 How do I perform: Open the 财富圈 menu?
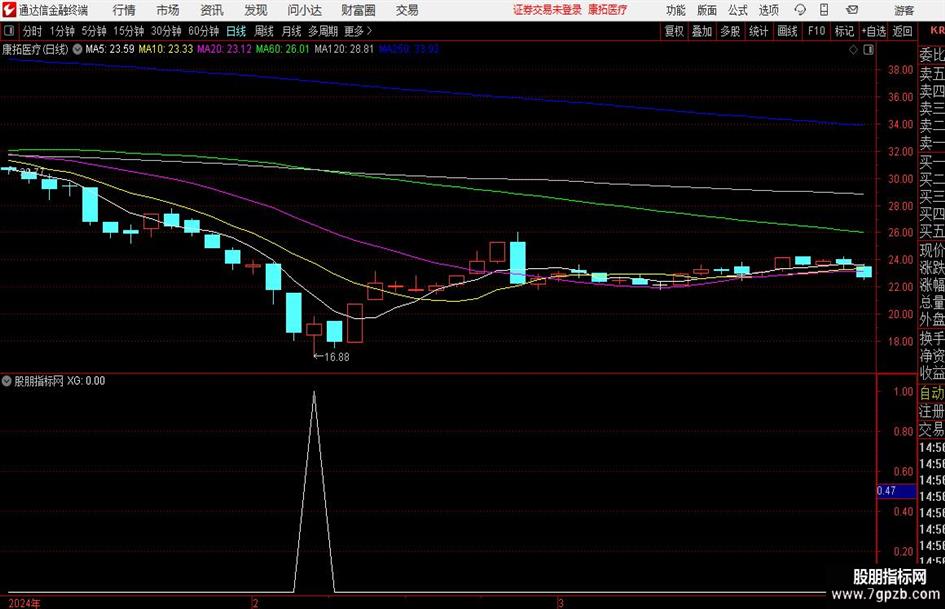358,10
